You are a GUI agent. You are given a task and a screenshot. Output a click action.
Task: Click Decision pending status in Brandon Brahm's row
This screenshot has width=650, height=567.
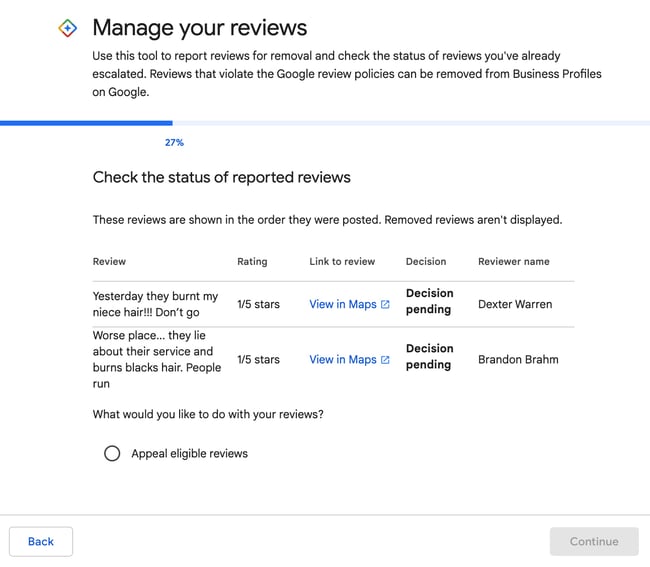tap(429, 357)
